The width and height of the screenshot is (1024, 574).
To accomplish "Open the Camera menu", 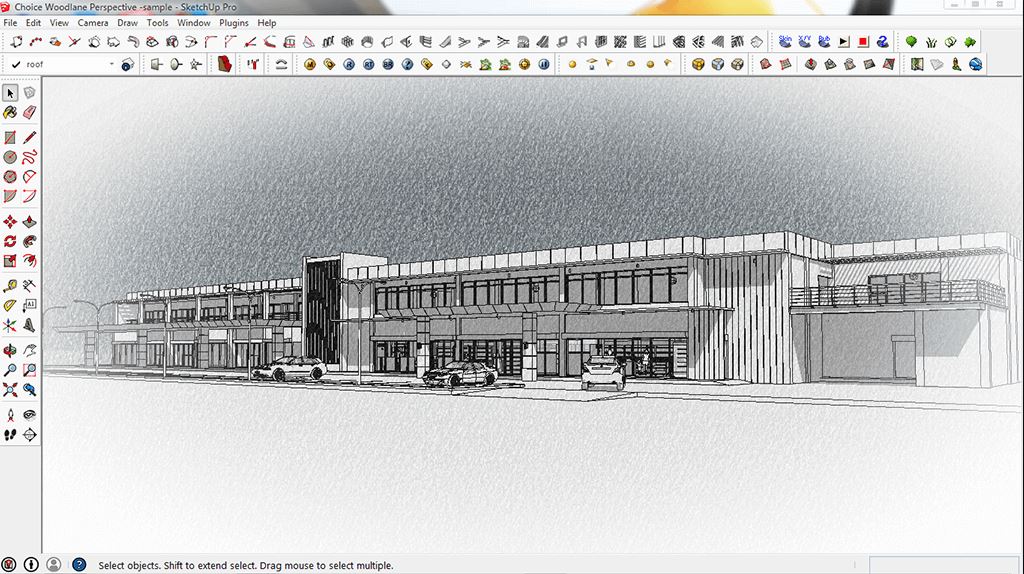I will (93, 22).
